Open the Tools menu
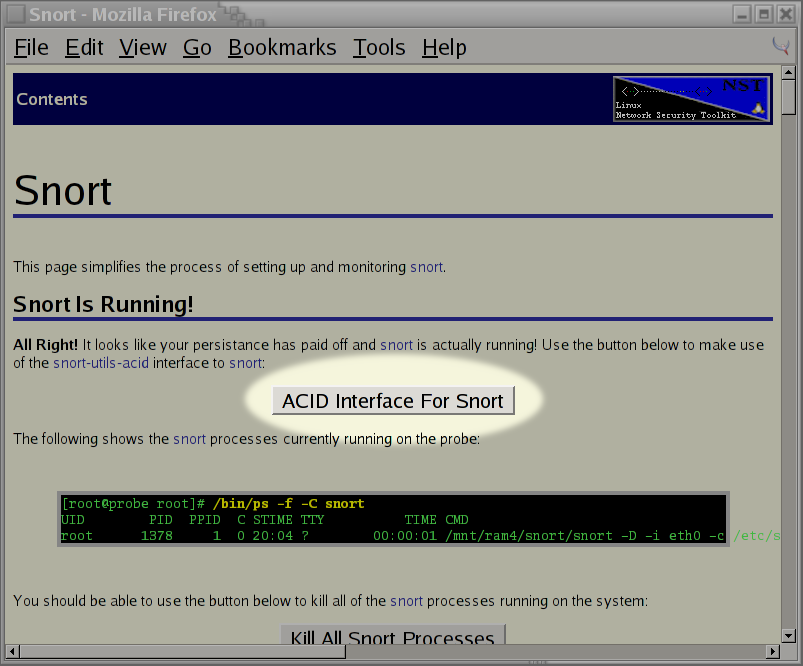Viewport: 803px width, 666px height. click(x=379, y=48)
